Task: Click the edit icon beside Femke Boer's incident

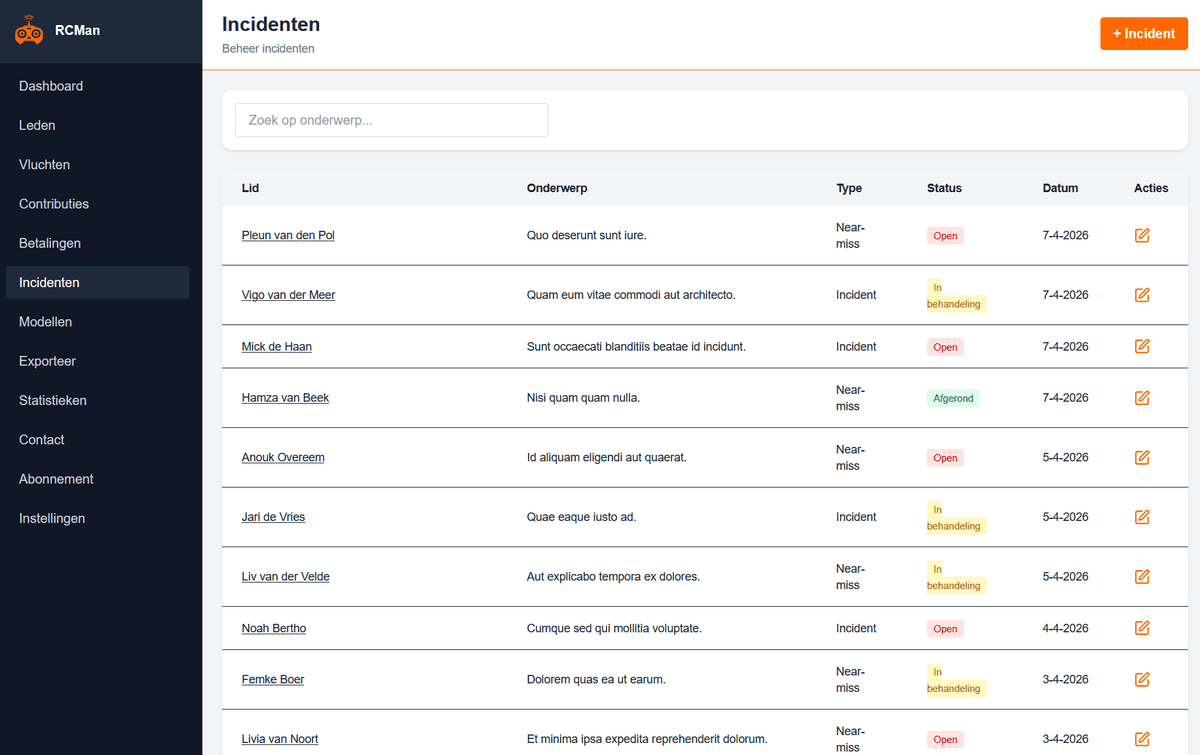Action: point(1141,679)
